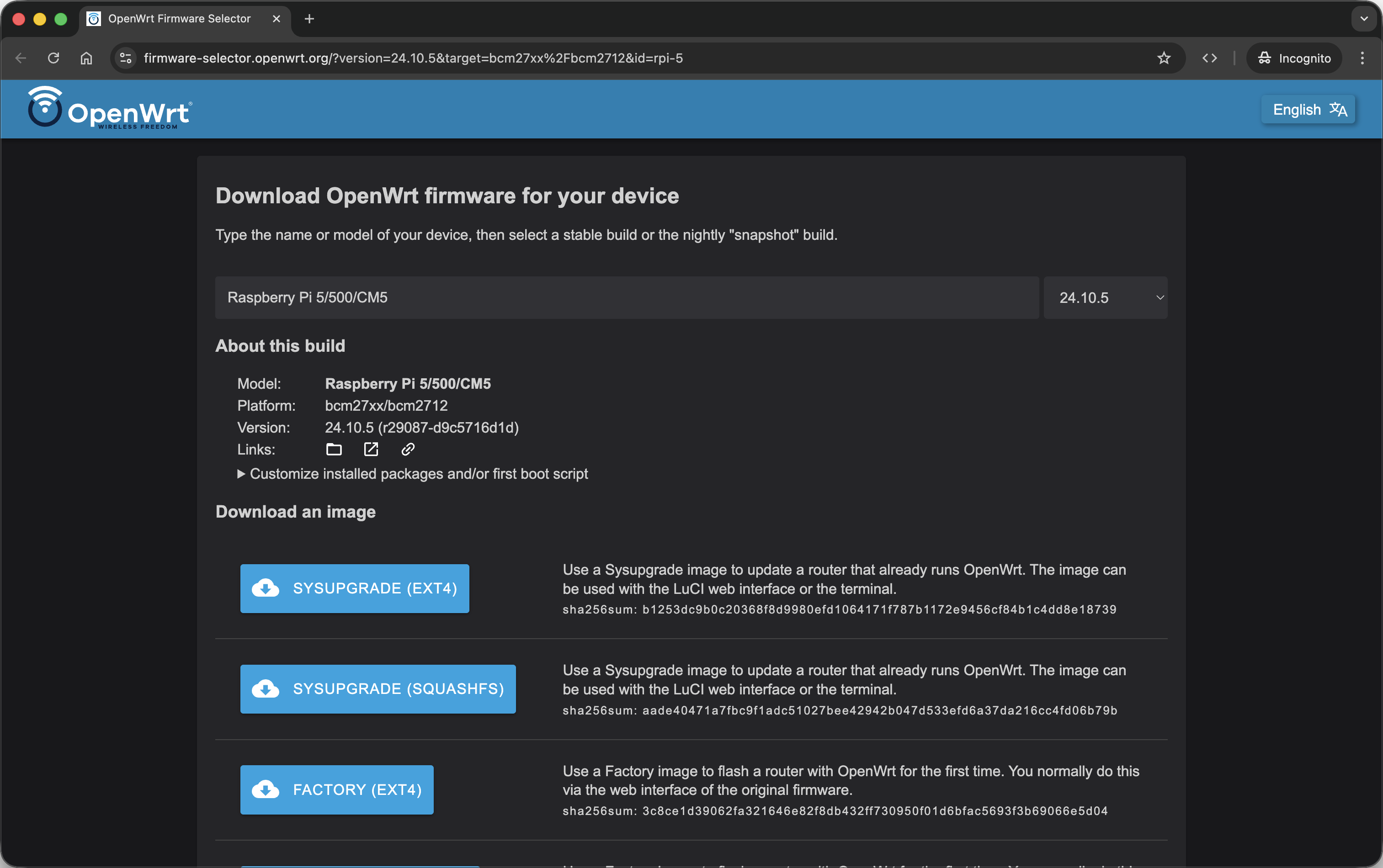
Task: Click the site permissions icon in address bar
Action: pos(125,58)
